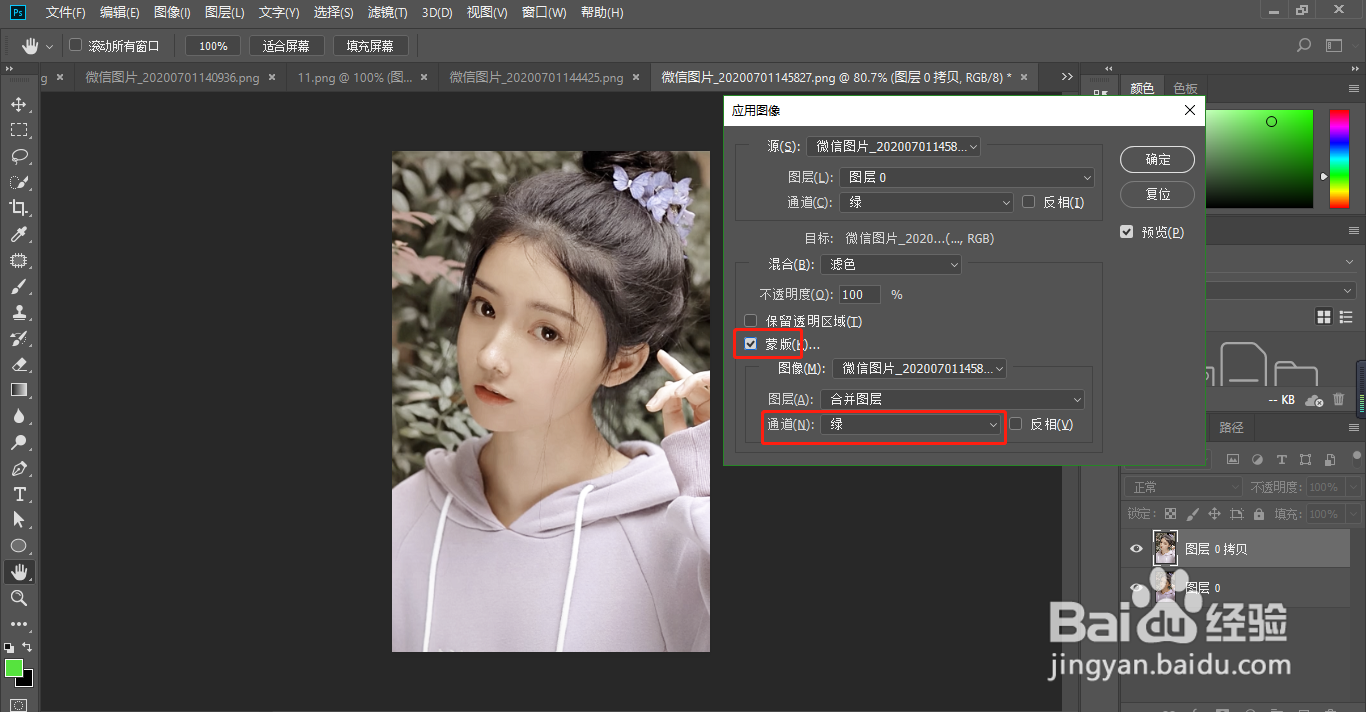Open the 图像(M) mask image dropdown

919,369
